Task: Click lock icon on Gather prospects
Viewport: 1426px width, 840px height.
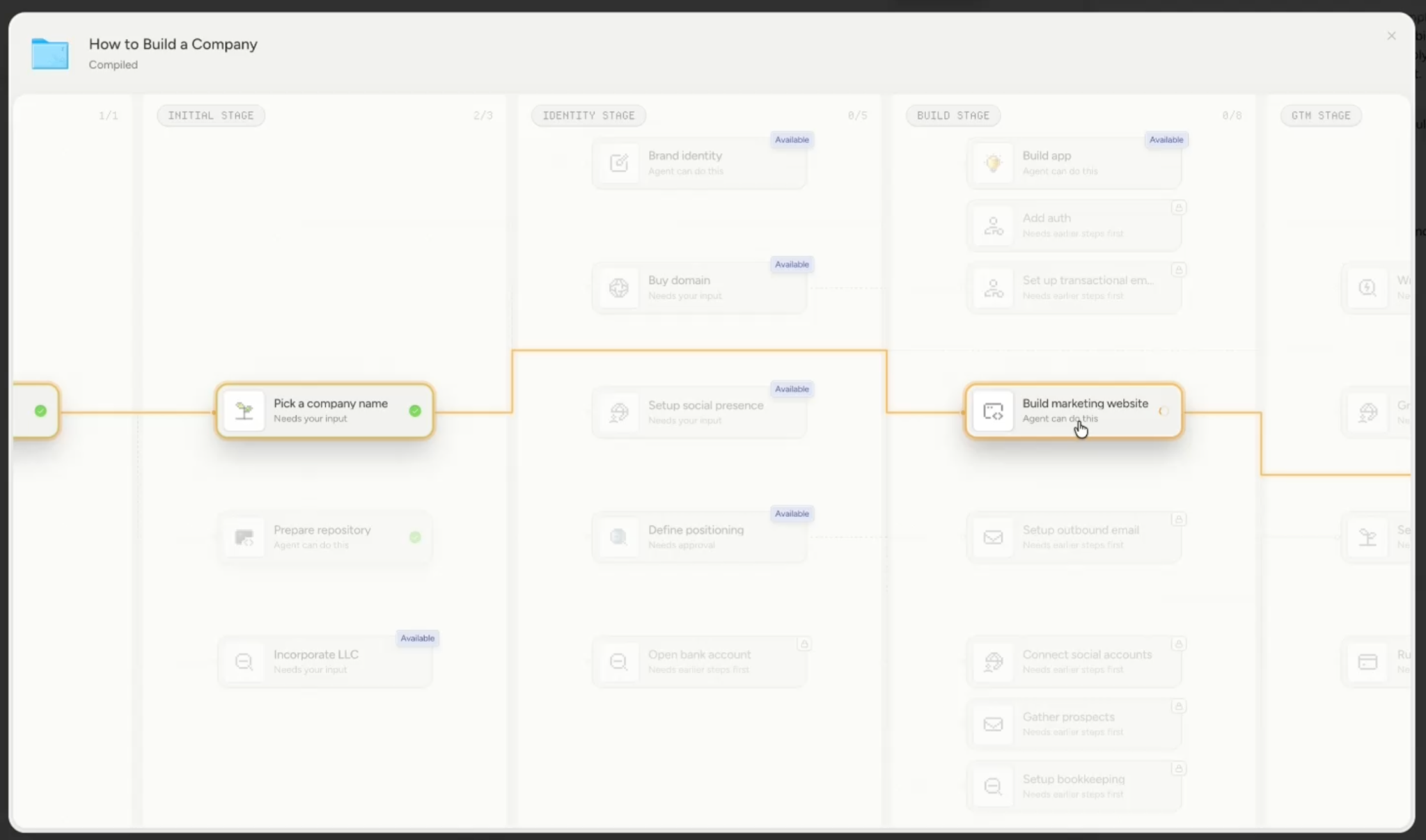Action: pos(1179,706)
